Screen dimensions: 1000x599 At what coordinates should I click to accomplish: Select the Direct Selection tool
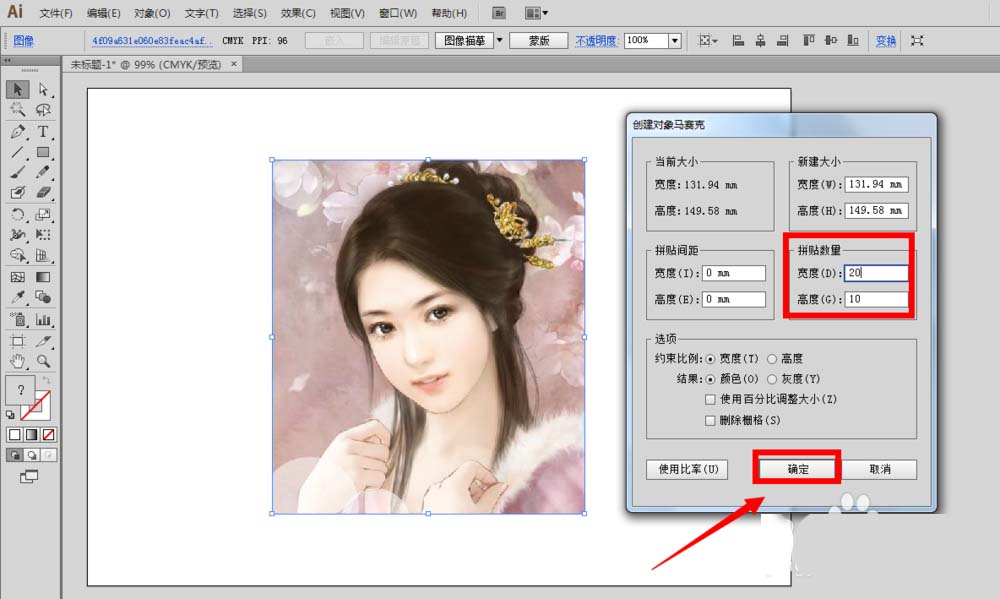pos(43,89)
